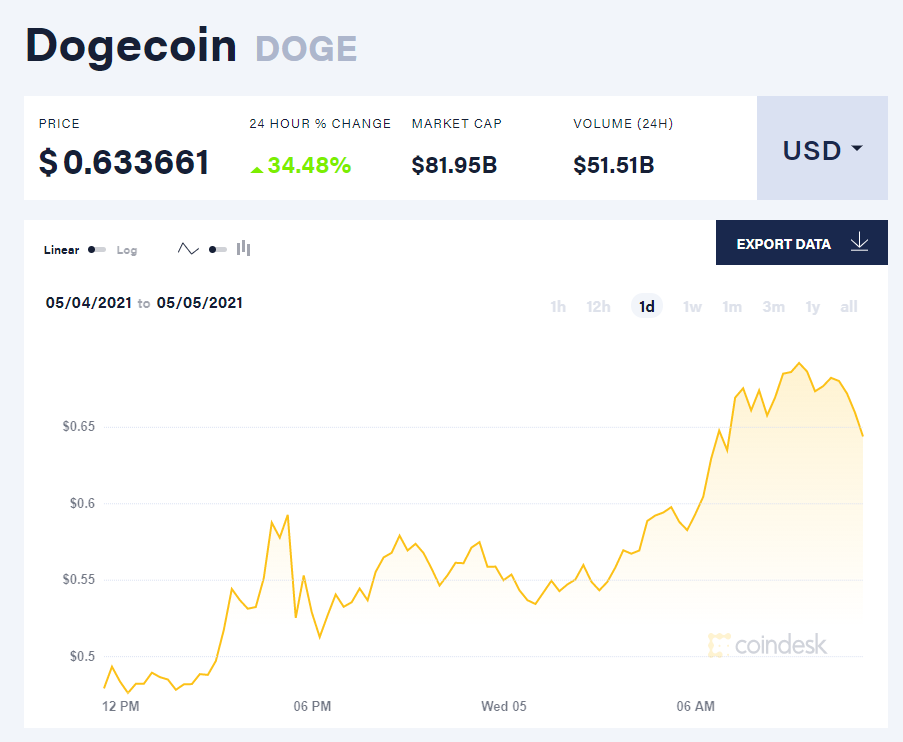Click the caret beside USD

click(857, 148)
